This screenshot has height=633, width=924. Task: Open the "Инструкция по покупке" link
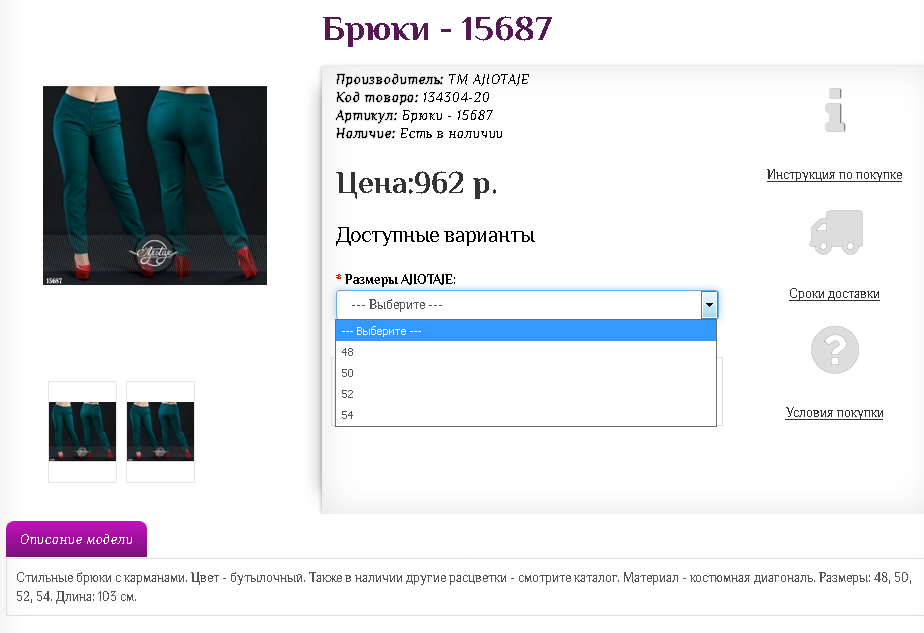point(834,174)
